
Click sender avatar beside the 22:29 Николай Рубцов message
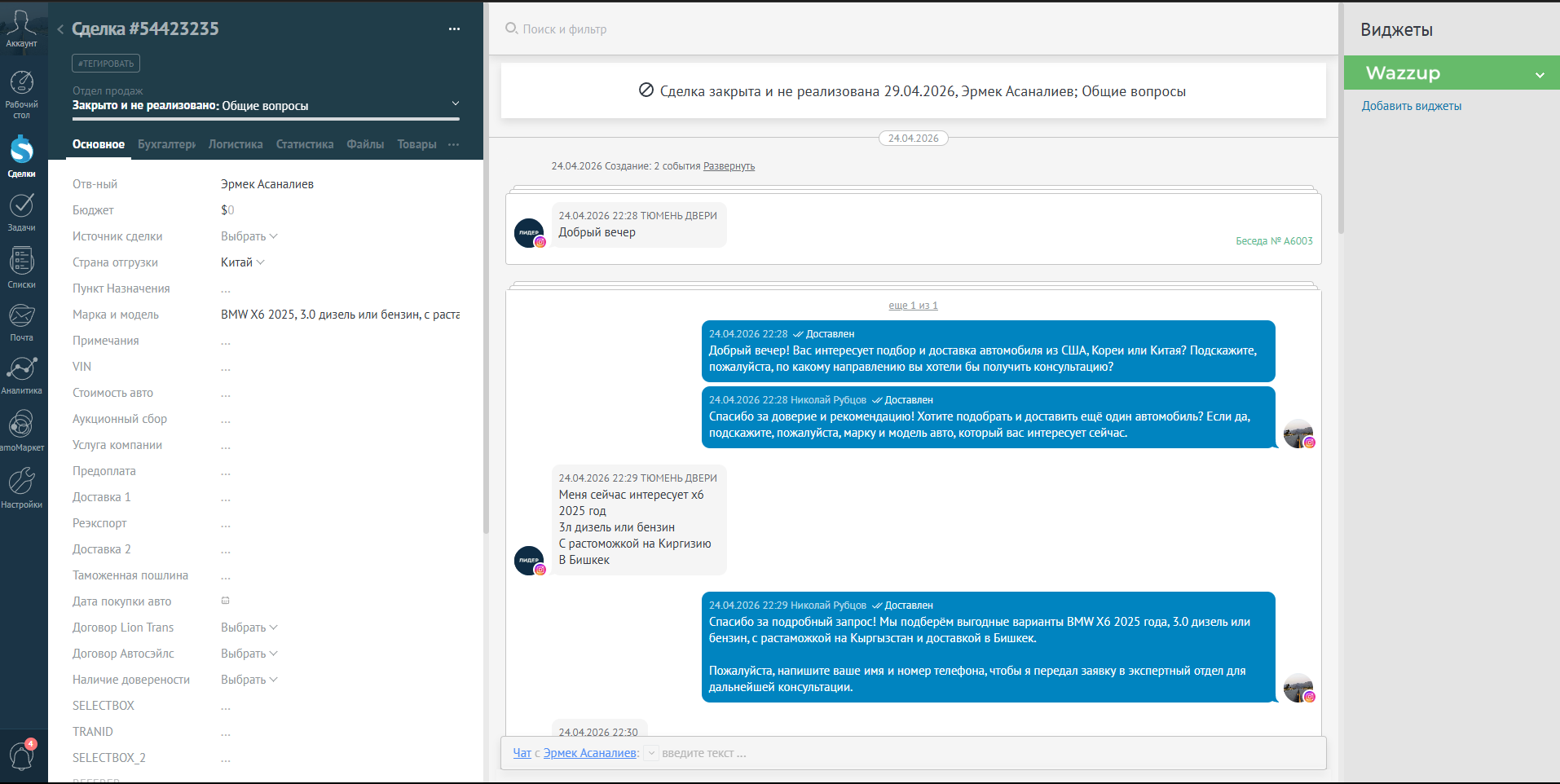tap(1299, 688)
